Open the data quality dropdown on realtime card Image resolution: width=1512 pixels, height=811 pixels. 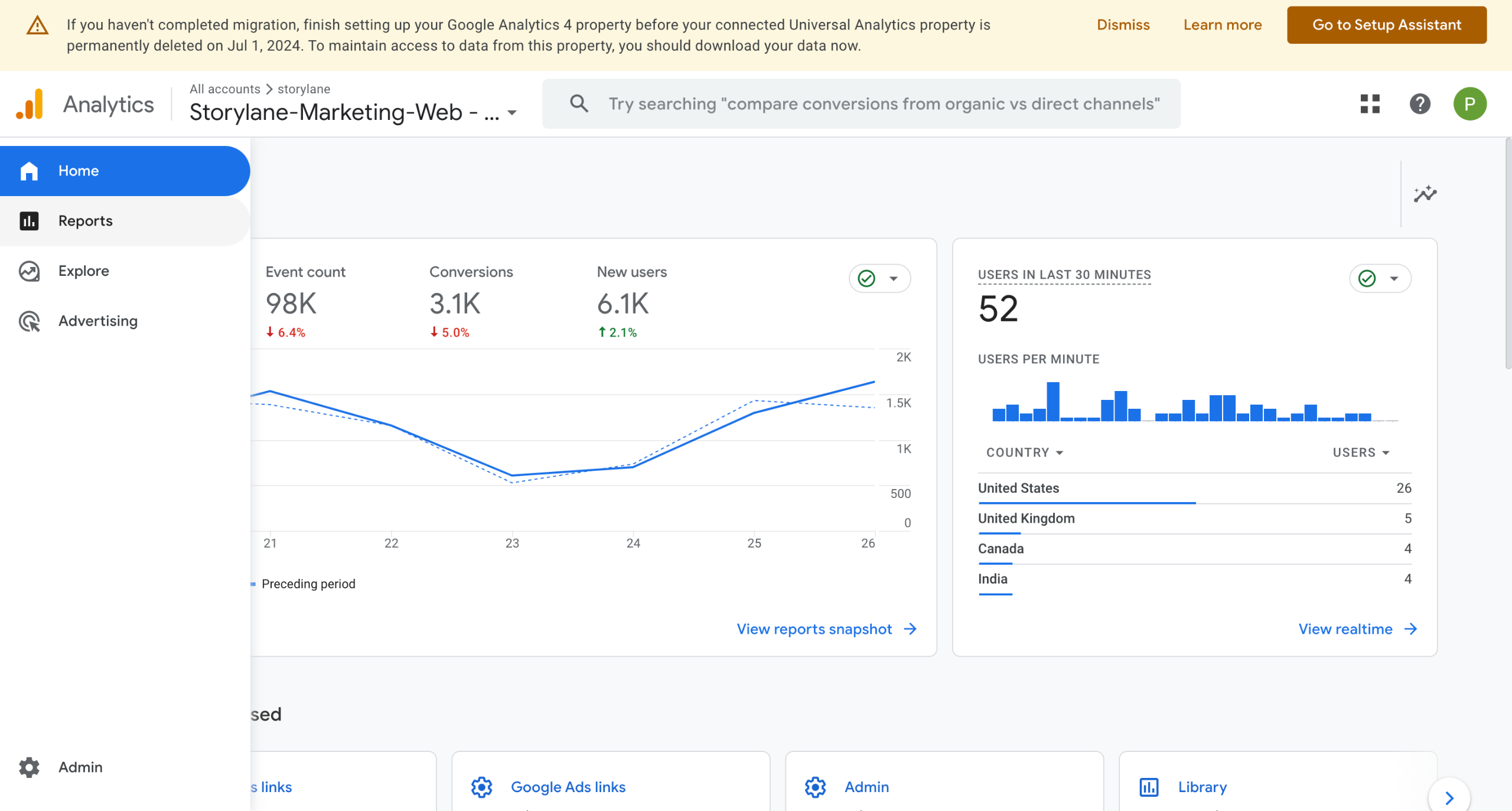[x=1380, y=278]
